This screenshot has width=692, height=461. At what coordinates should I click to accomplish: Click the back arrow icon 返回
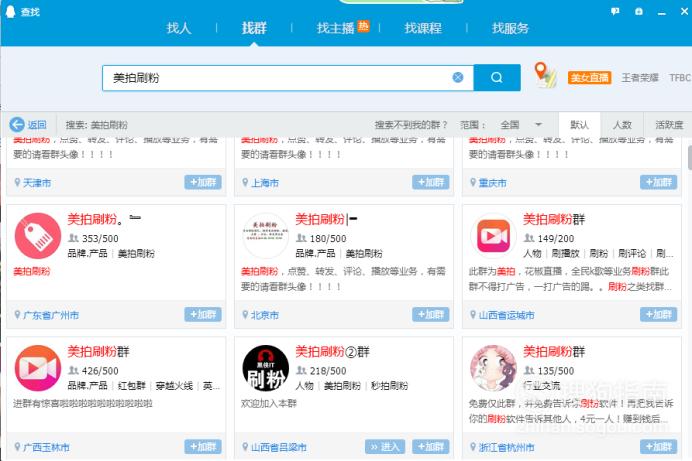pyautogui.click(x=17, y=125)
